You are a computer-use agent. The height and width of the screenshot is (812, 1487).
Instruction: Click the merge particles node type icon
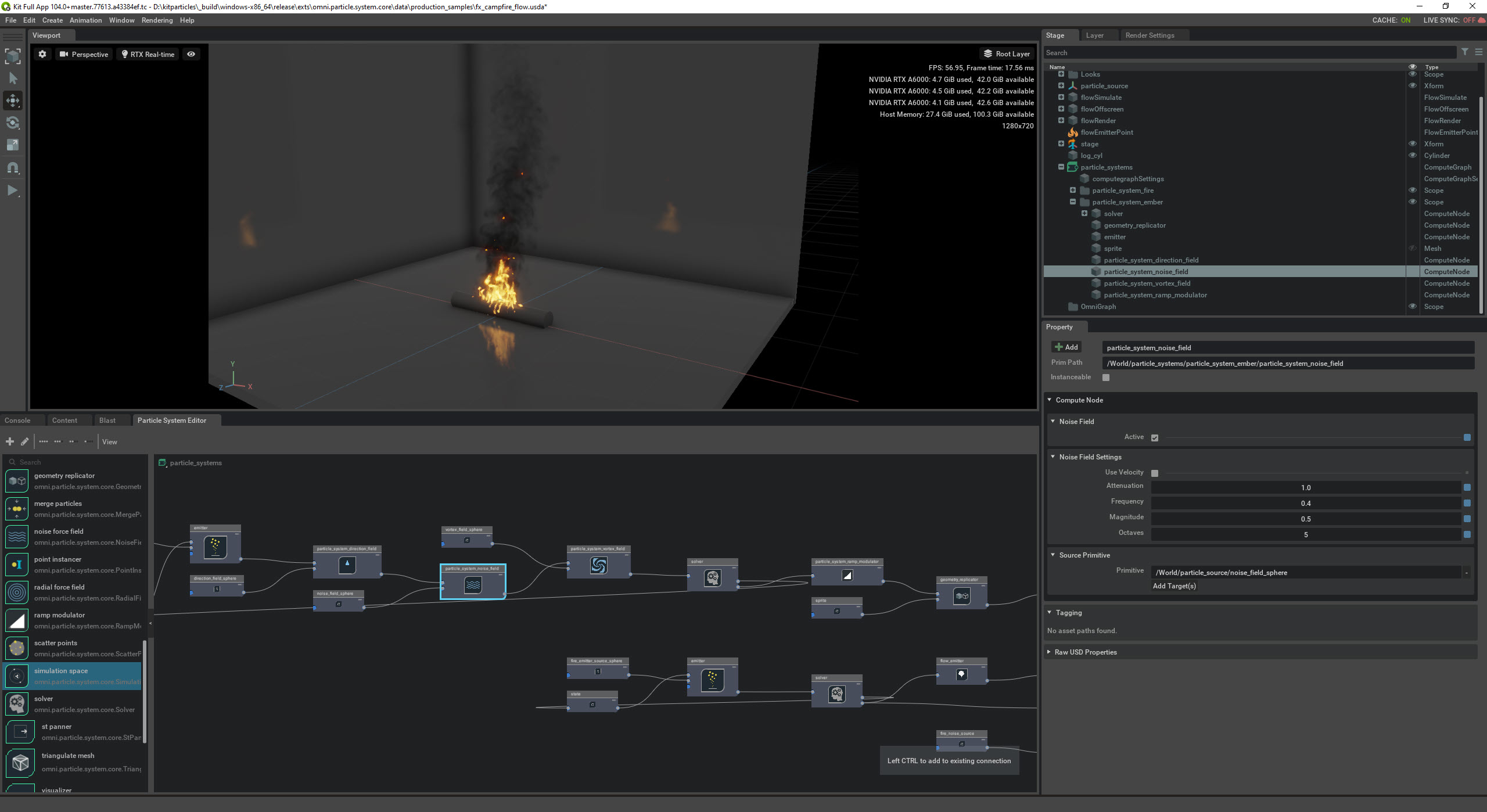point(17,509)
